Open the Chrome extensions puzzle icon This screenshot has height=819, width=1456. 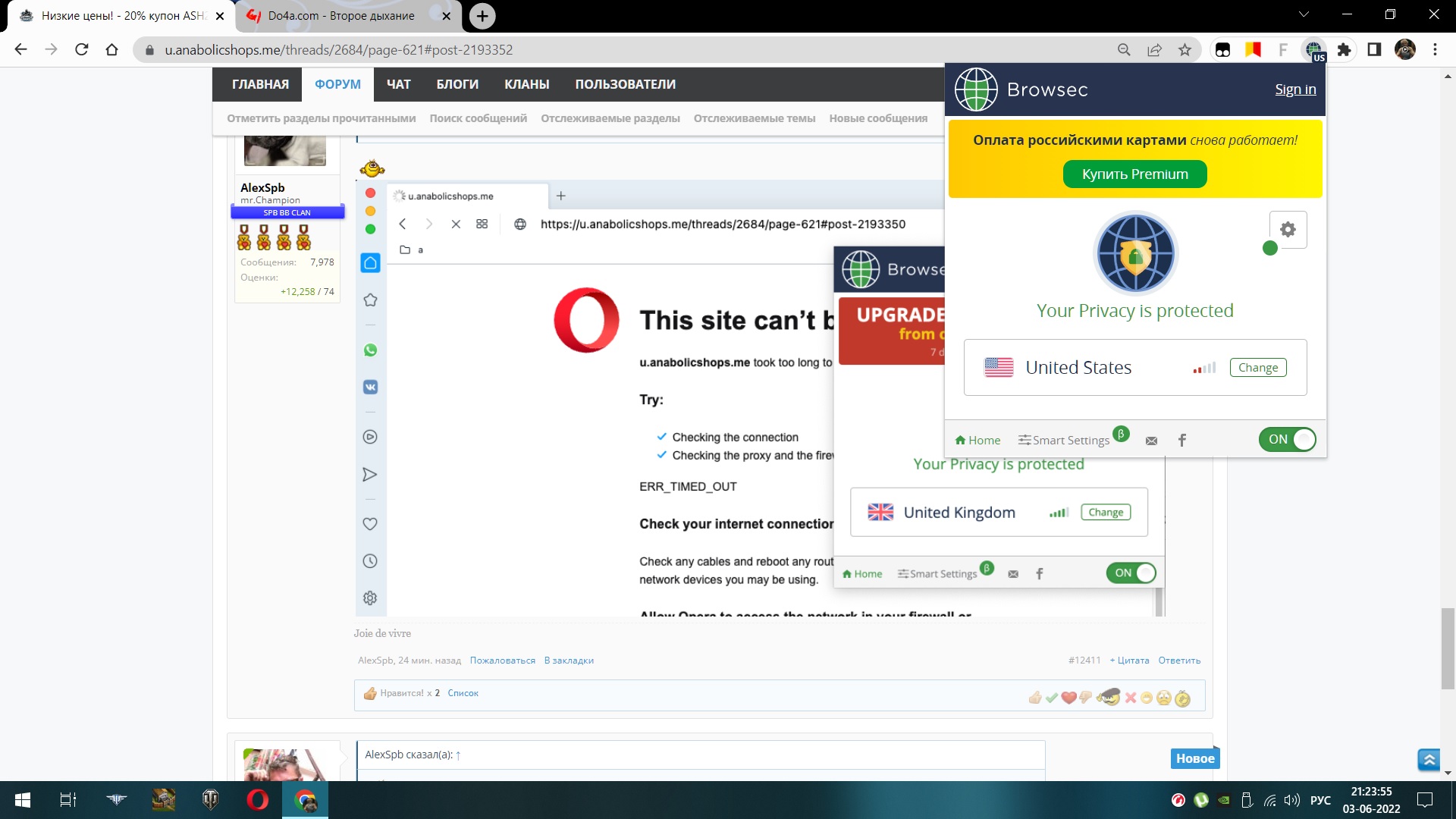click(1345, 50)
